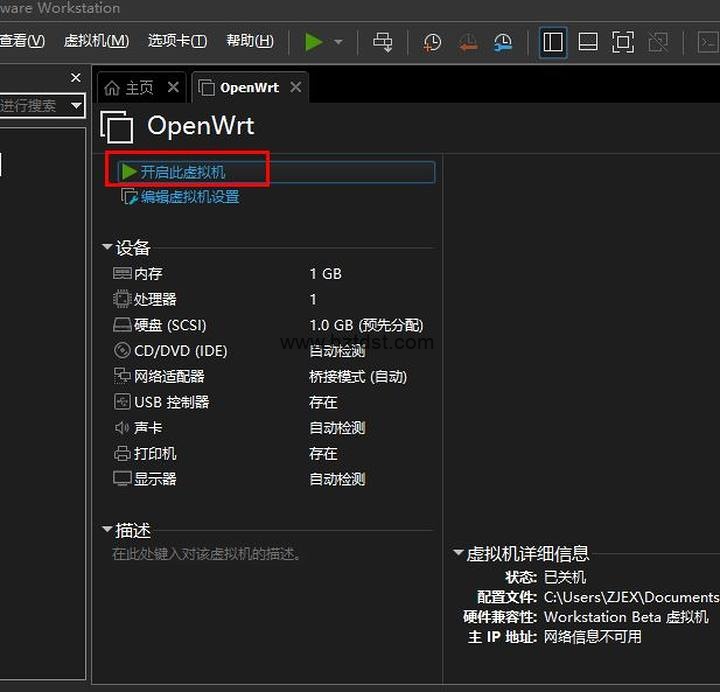Image resolution: width=720 pixels, height=692 pixels.
Task: Open the power options dropdown arrow
Action: [x=338, y=42]
